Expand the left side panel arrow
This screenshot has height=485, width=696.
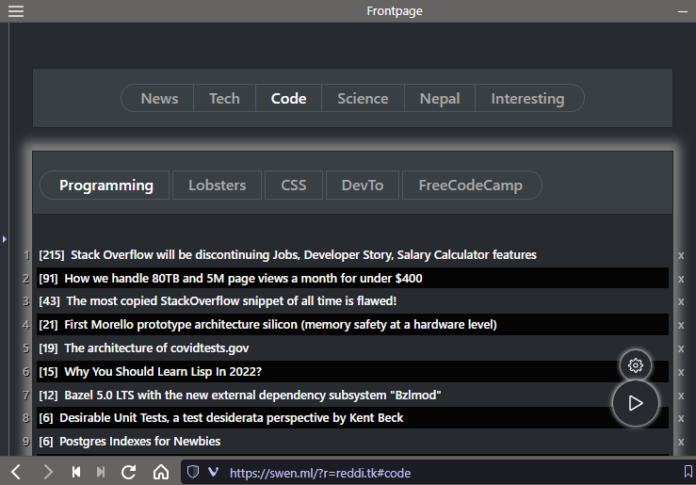point(4,239)
